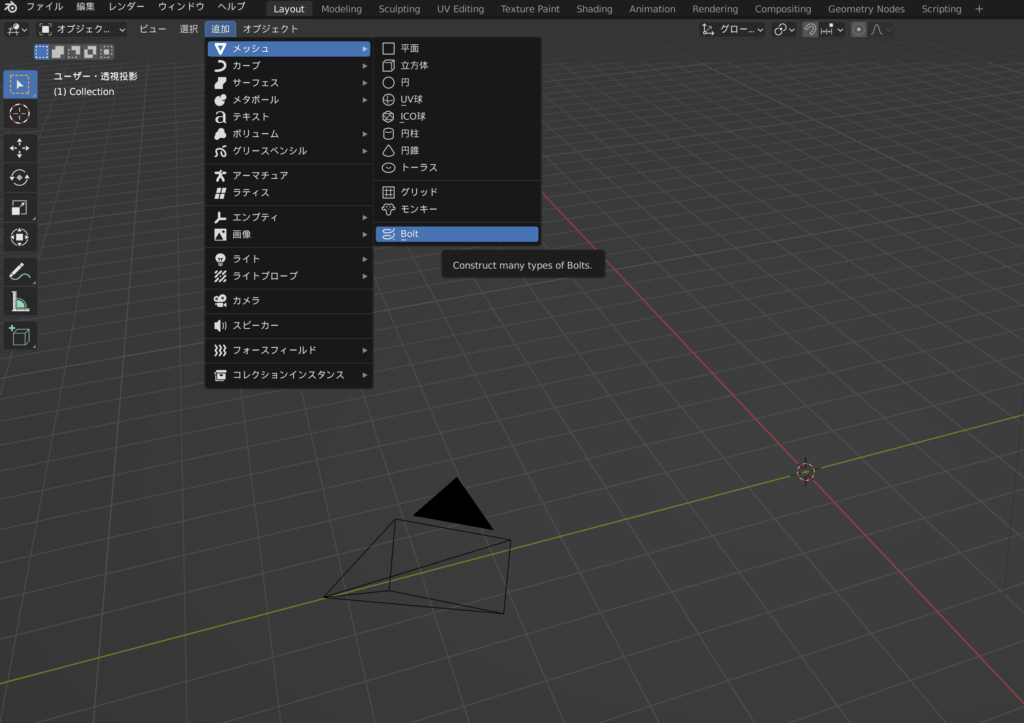This screenshot has width=1024, height=723.
Task: Select the Add Cube tool icon
Action: pyautogui.click(x=19, y=336)
